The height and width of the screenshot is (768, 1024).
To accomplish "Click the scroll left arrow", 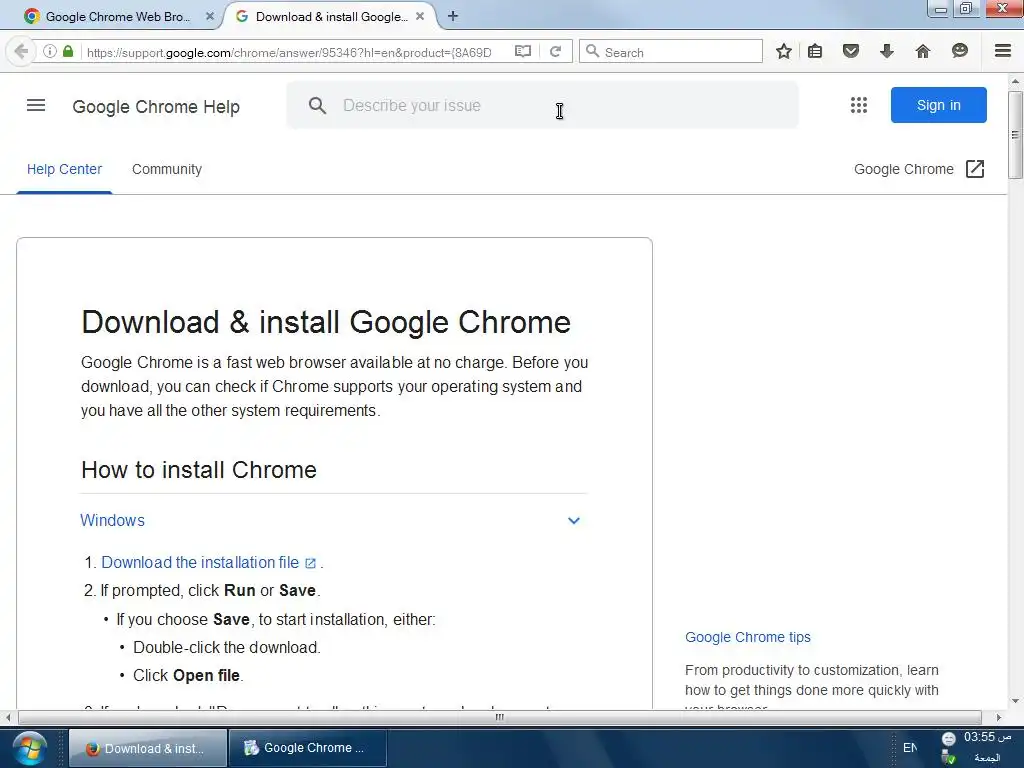I will (8, 717).
